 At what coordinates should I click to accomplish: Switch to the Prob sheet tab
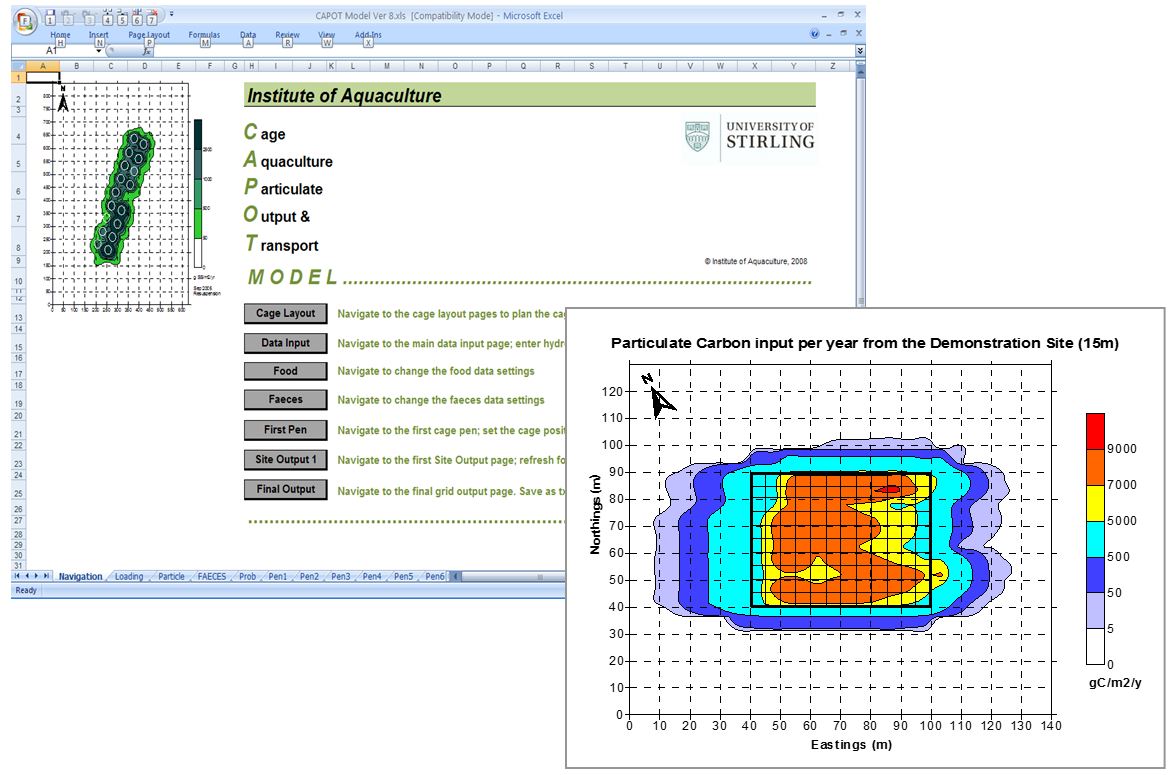coord(247,576)
